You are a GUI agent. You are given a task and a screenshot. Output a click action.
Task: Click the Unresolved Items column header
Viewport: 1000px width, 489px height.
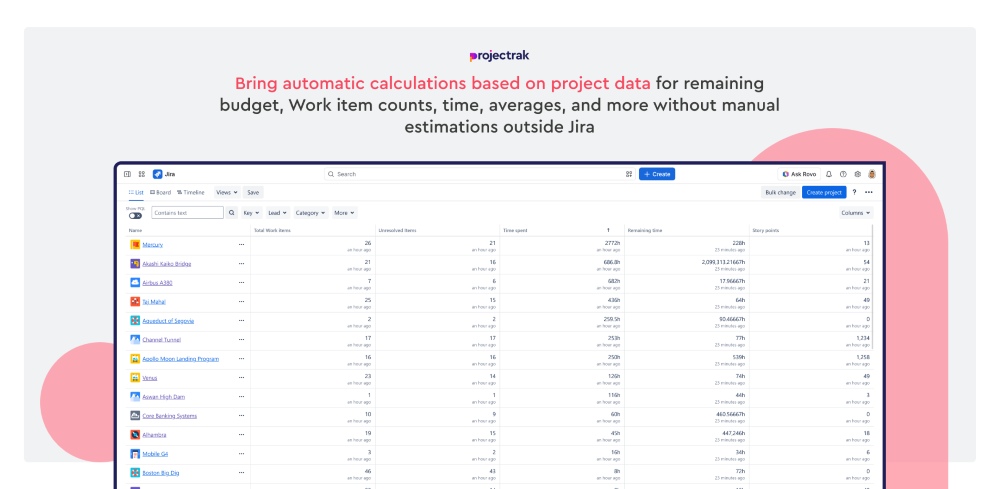(x=397, y=230)
